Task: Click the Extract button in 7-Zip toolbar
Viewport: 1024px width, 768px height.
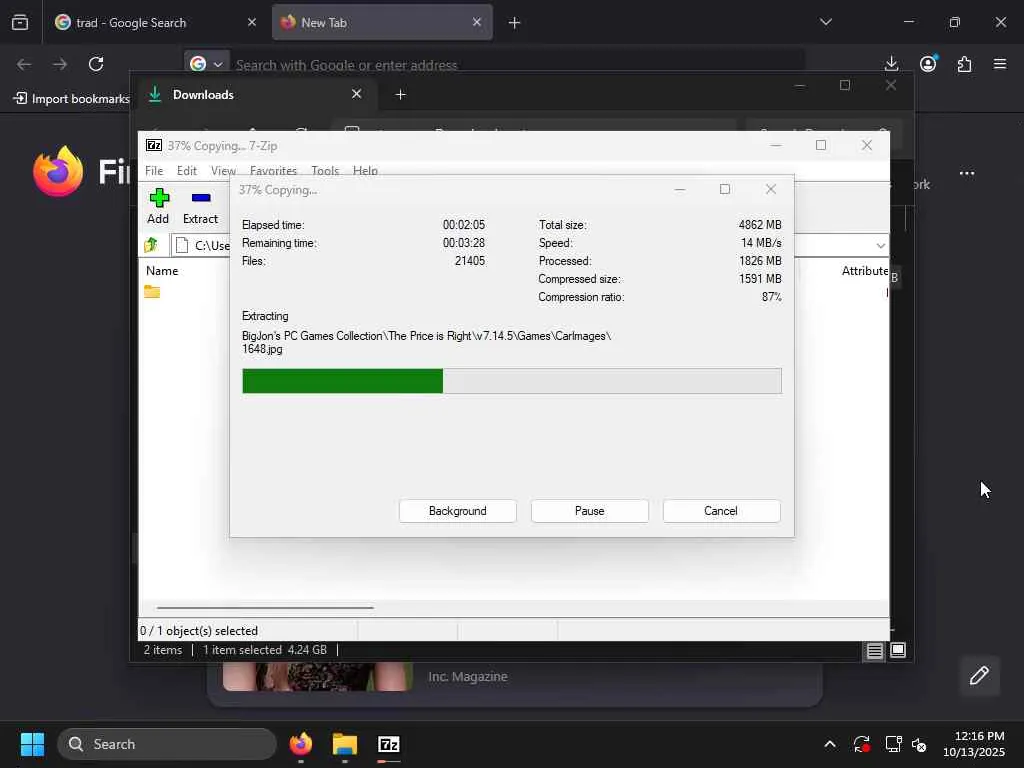Action: point(200,206)
